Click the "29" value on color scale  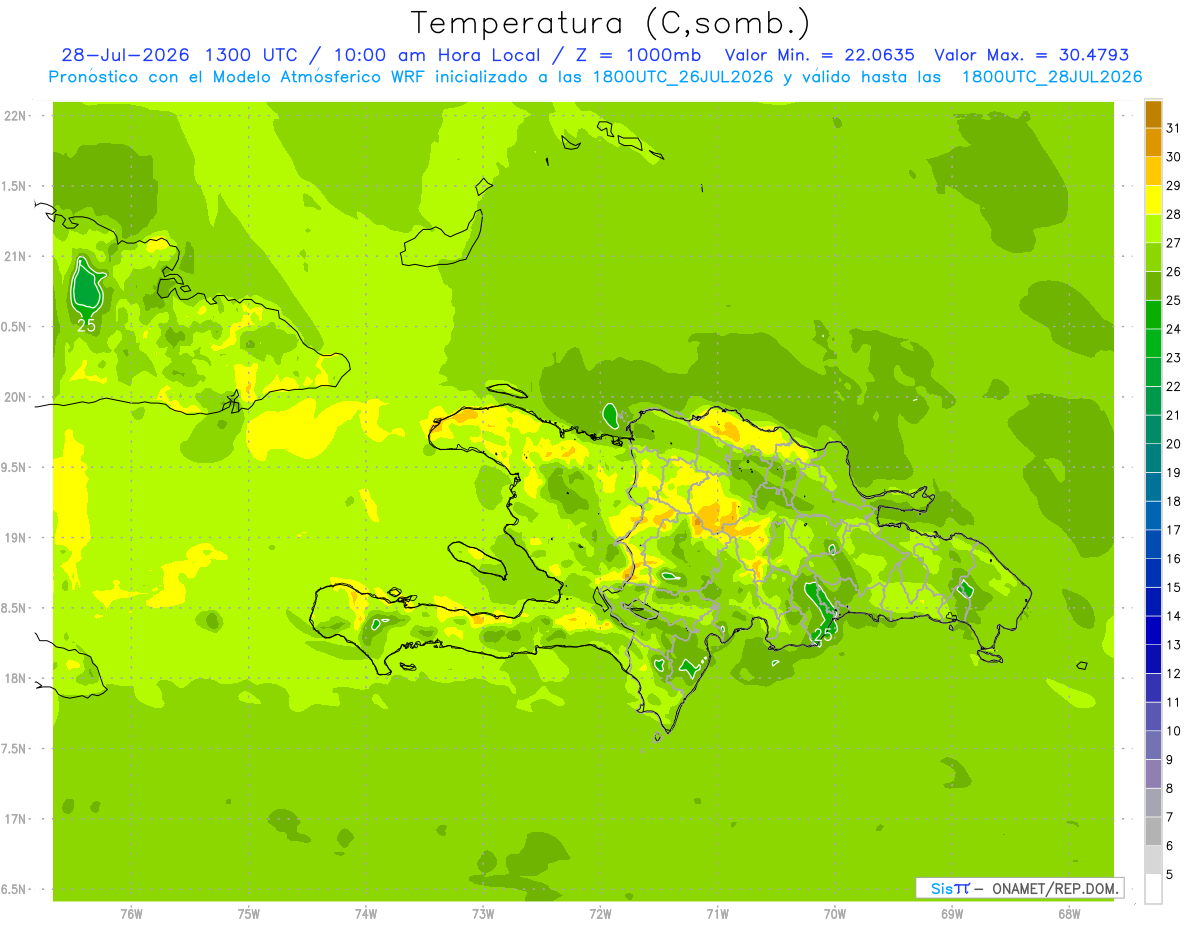pyautogui.click(x=1174, y=185)
